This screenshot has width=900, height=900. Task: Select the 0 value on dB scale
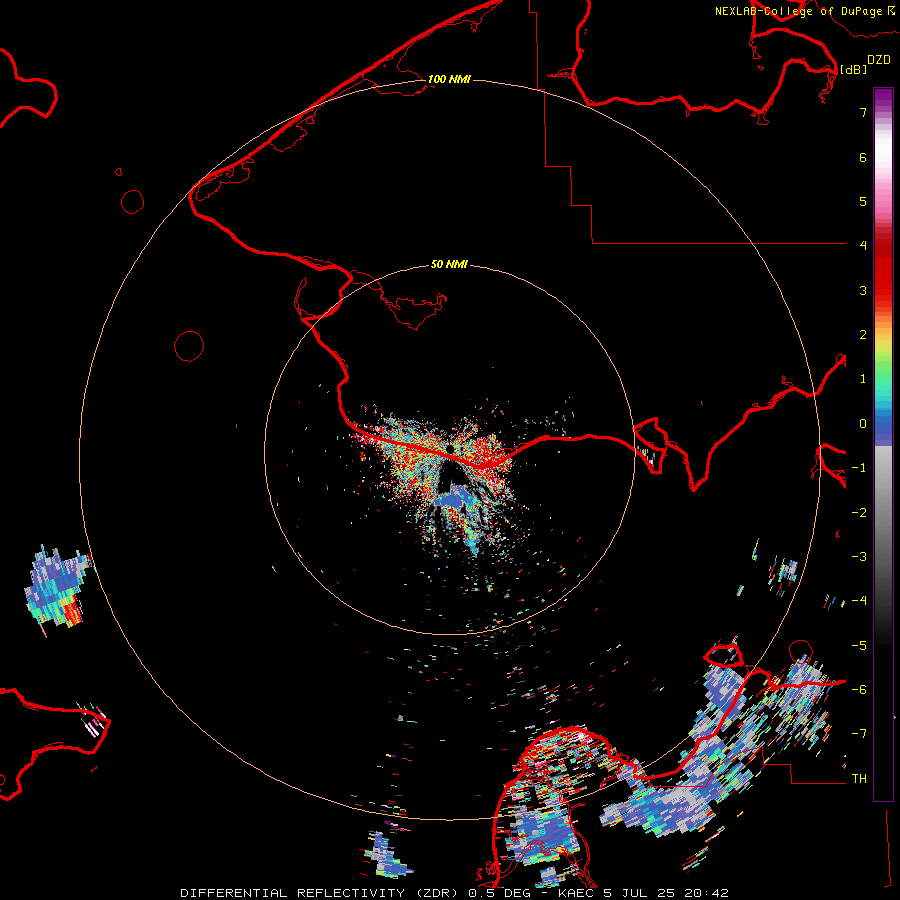coord(863,424)
